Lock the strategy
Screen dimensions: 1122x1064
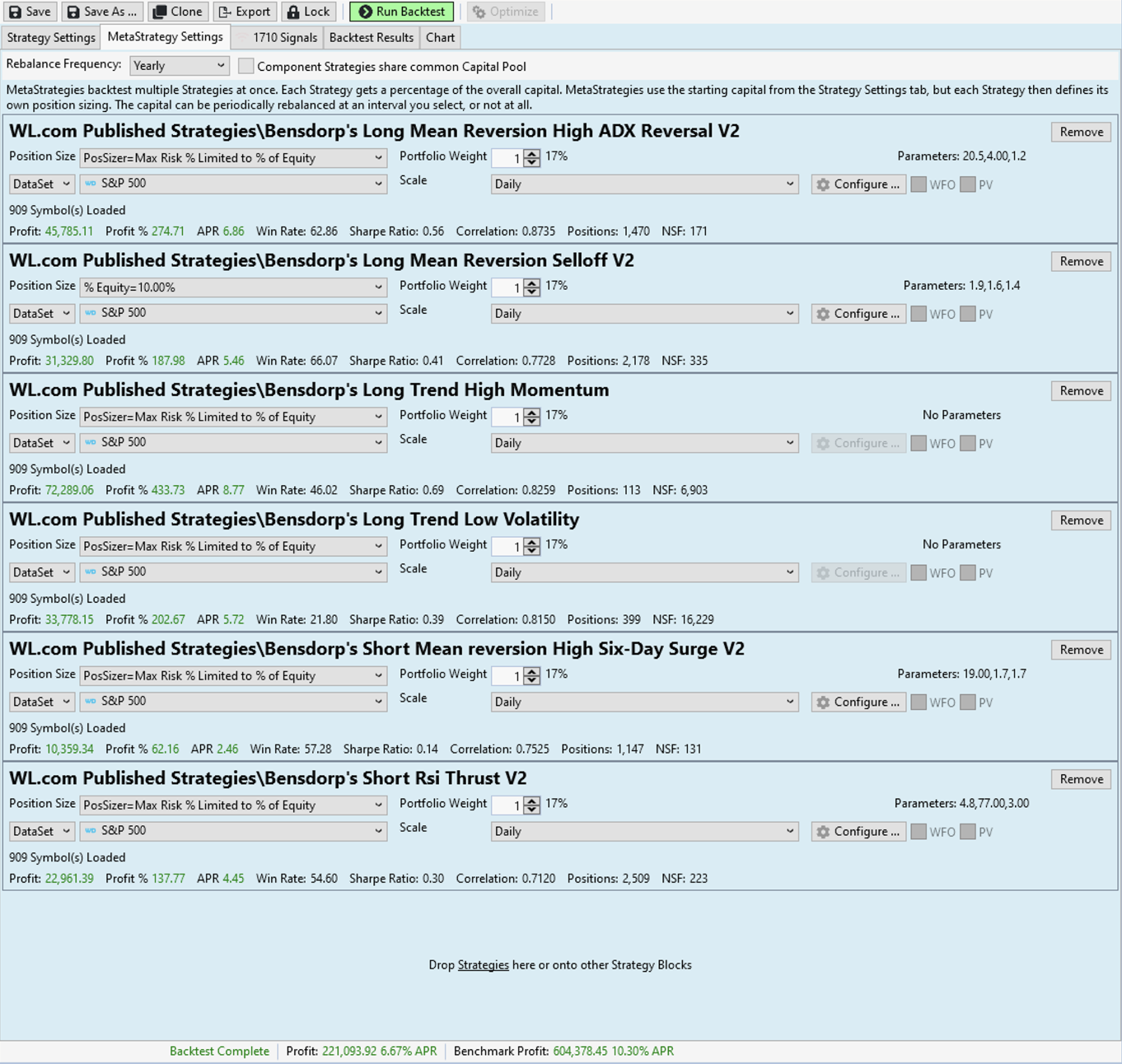pyautogui.click(x=308, y=12)
